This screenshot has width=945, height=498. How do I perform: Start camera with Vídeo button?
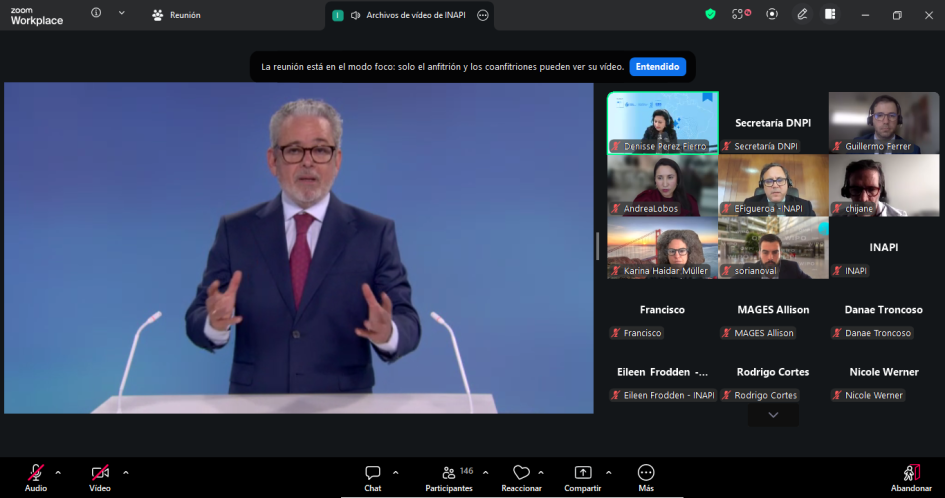click(100, 478)
